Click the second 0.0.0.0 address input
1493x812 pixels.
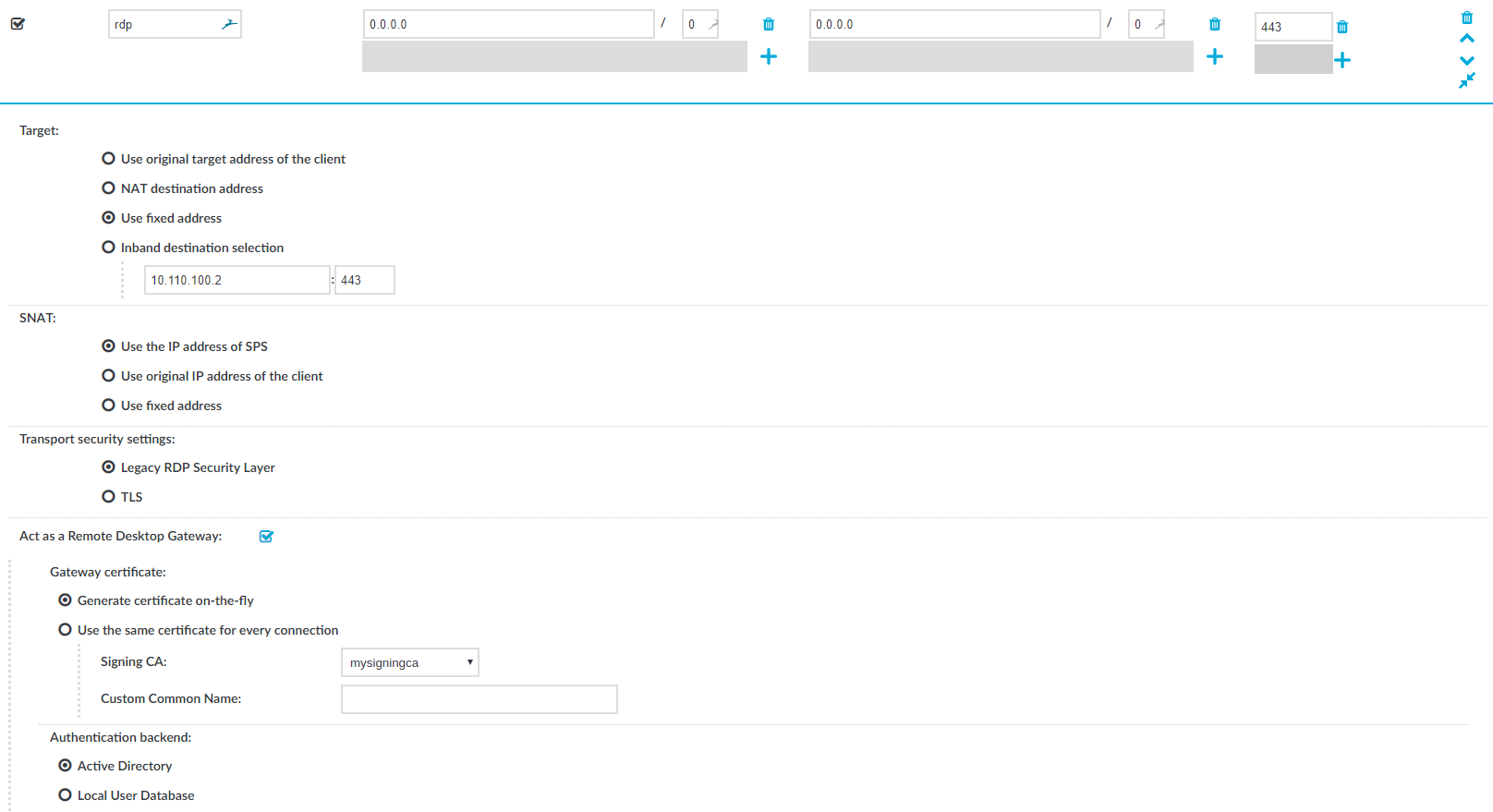(x=955, y=24)
